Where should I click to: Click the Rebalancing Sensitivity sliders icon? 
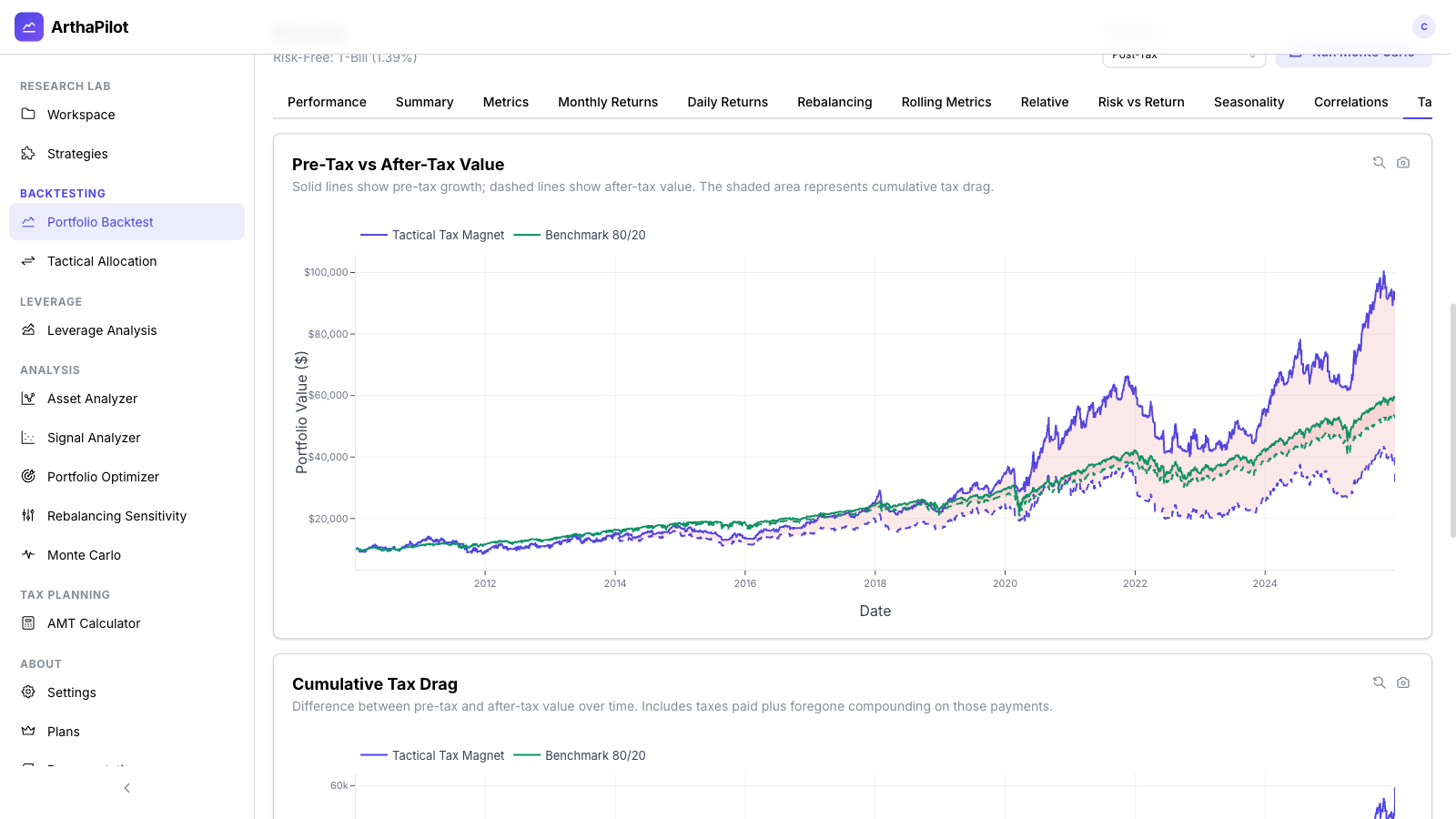tap(28, 515)
